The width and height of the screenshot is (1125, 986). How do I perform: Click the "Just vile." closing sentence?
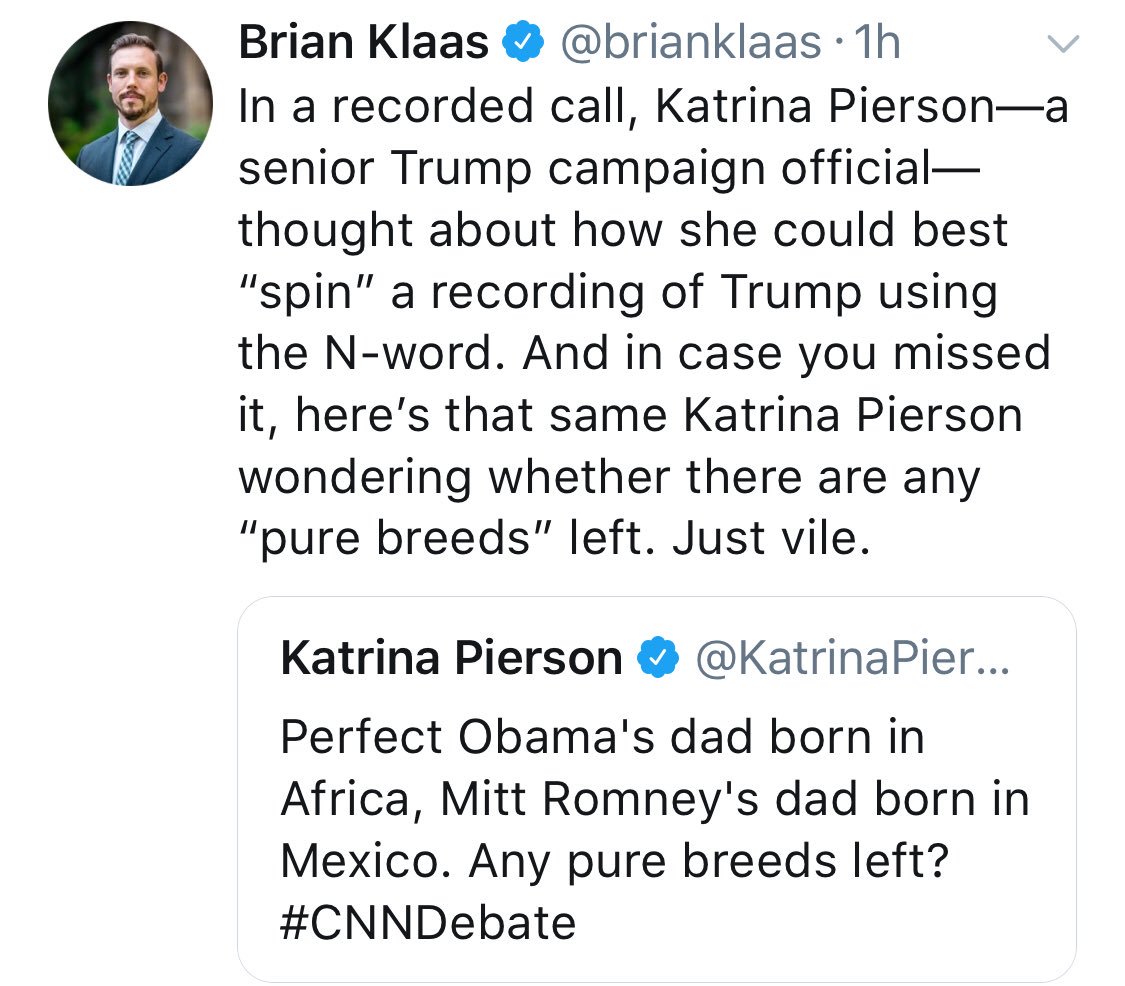pos(765,540)
